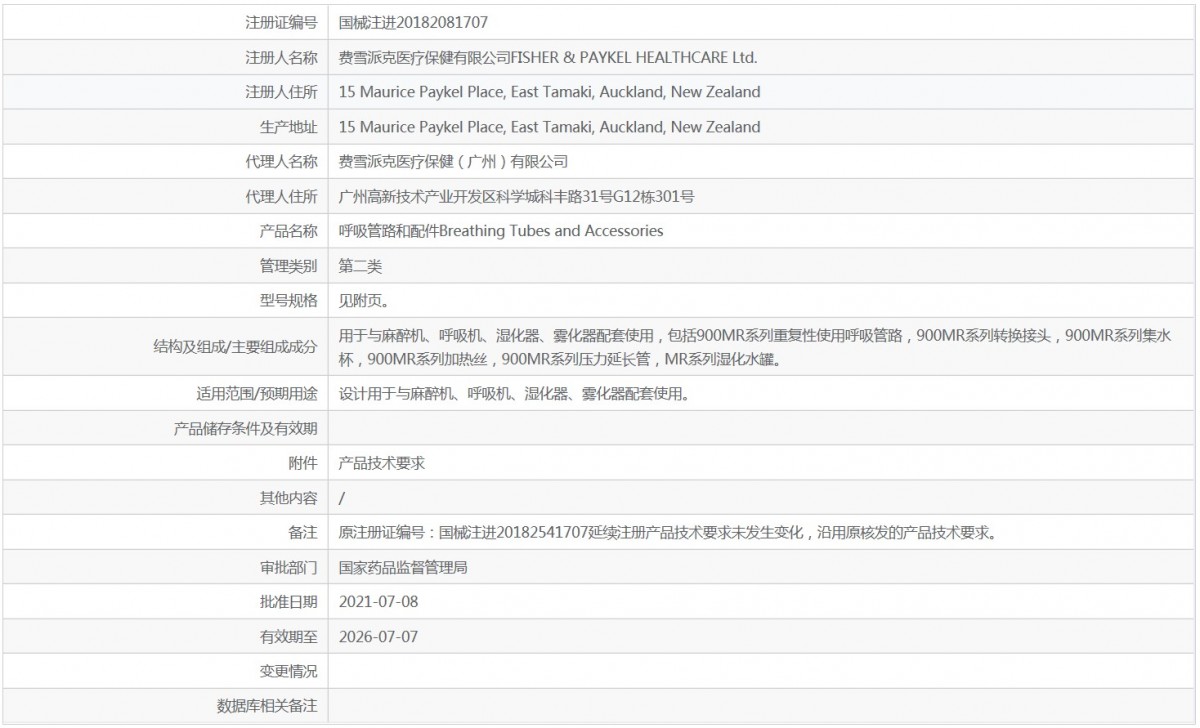Click the 备注 label
The image size is (1200, 728).
303,533
